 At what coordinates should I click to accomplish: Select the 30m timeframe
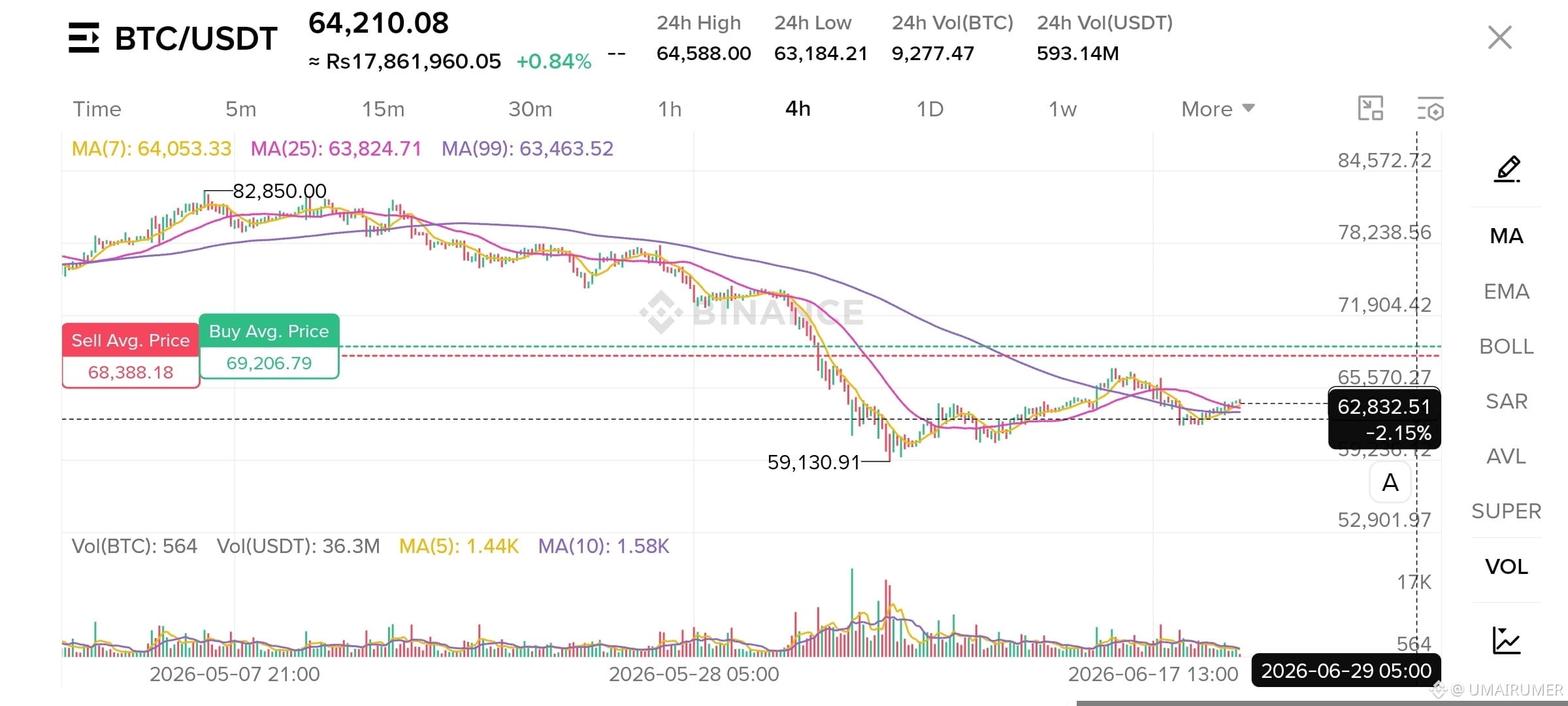tap(530, 109)
